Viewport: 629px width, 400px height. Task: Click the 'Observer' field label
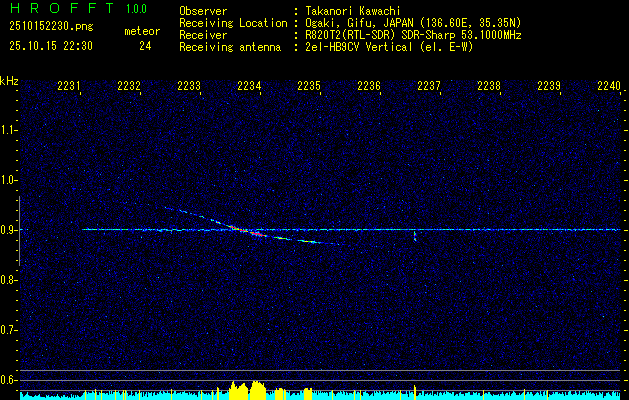[x=203, y=11]
